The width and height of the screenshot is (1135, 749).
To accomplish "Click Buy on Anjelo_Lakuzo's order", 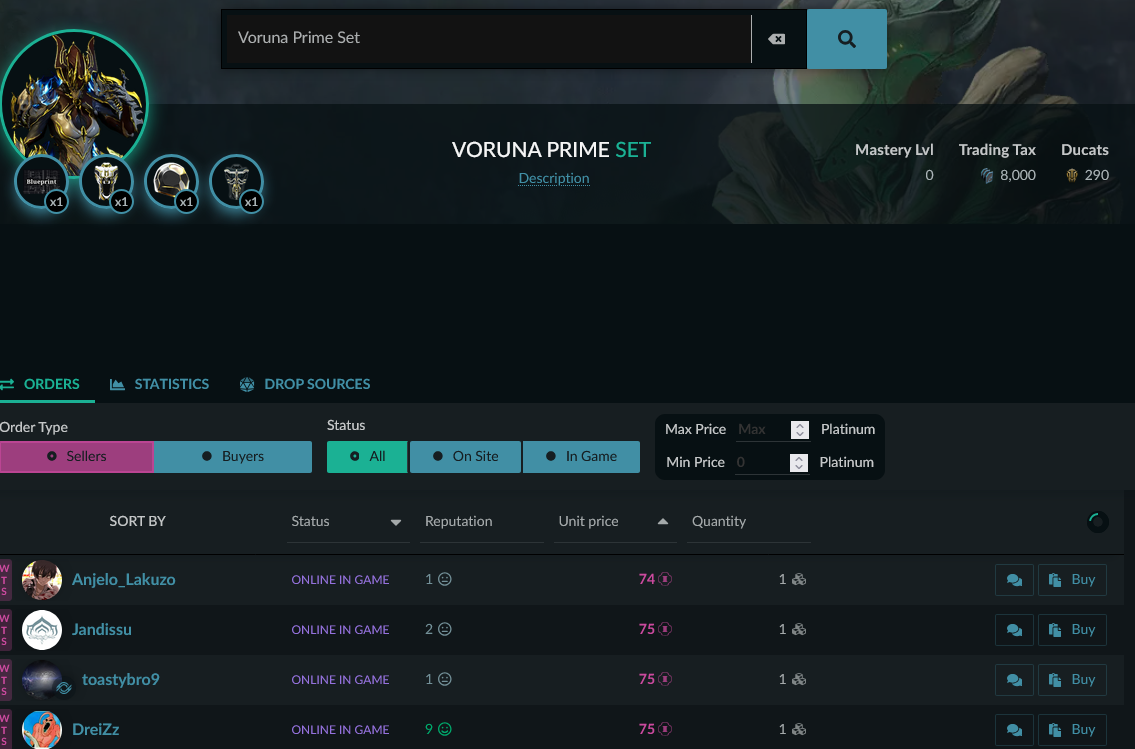I will click(x=1072, y=580).
